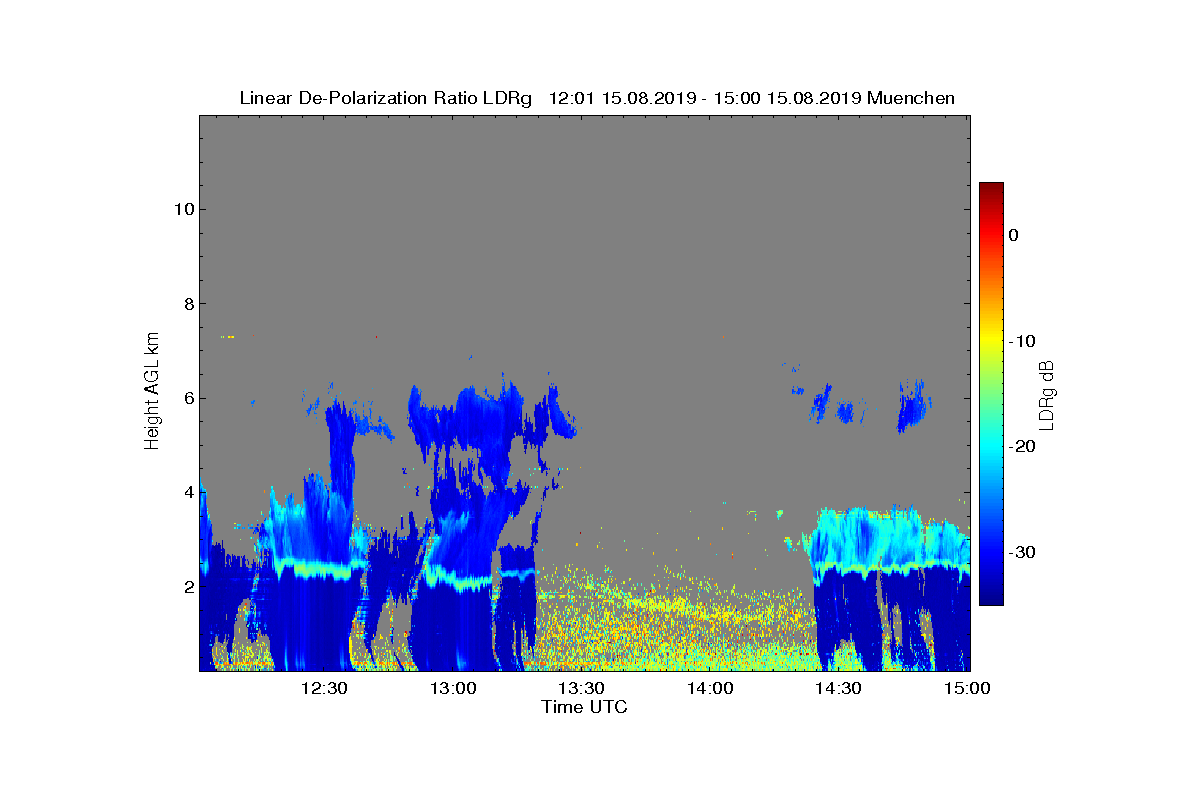This screenshot has width=1200, height=800.
Task: Click the '14:00' time tick label
Action: pos(710,688)
